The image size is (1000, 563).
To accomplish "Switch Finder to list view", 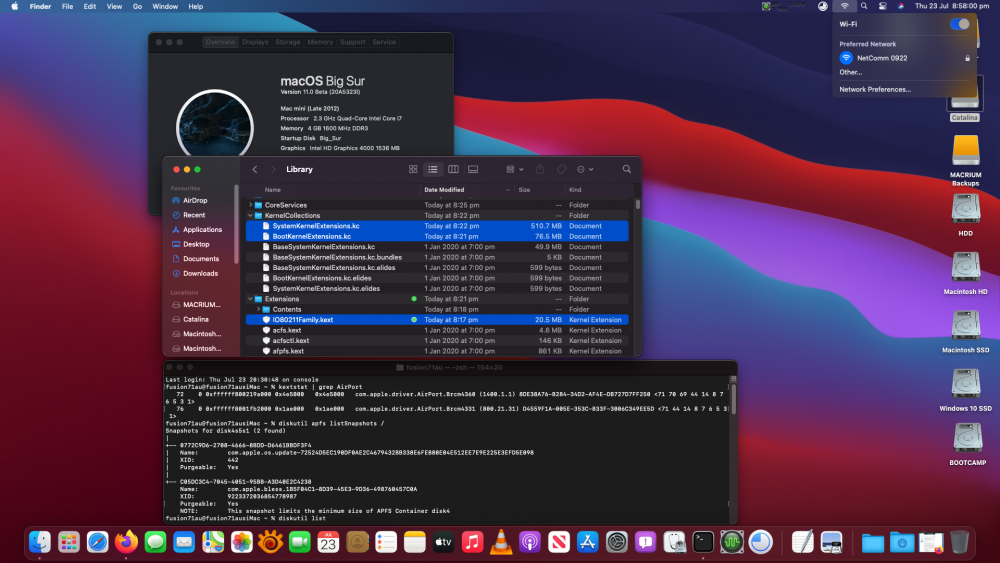I will (433, 170).
